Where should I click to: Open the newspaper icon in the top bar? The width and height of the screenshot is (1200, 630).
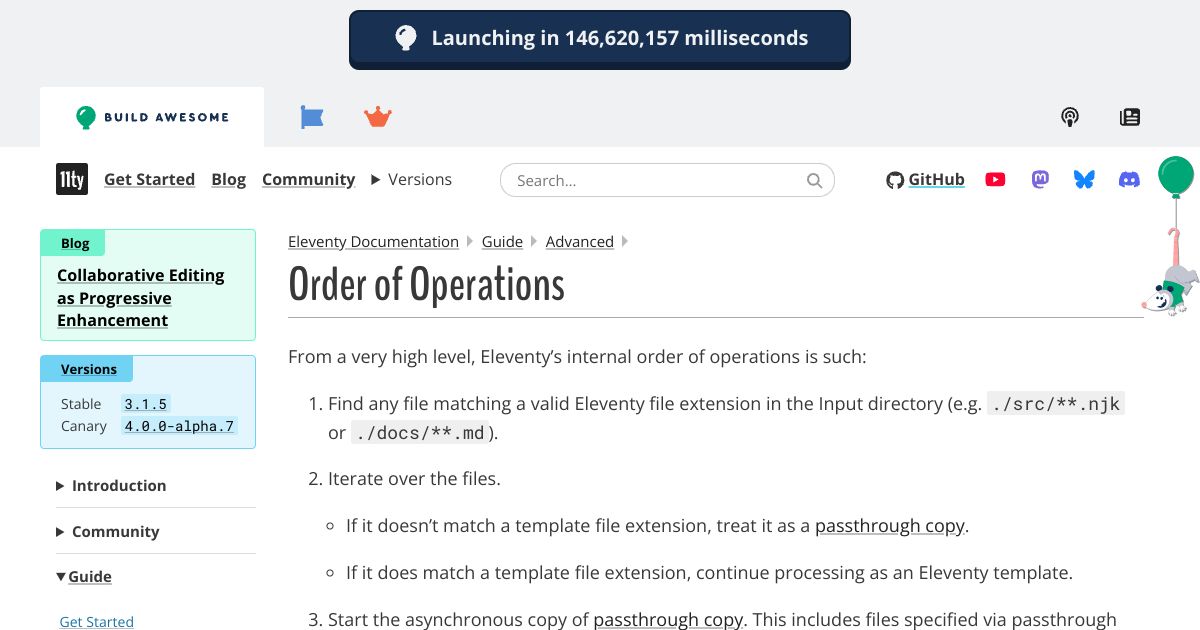click(1130, 117)
